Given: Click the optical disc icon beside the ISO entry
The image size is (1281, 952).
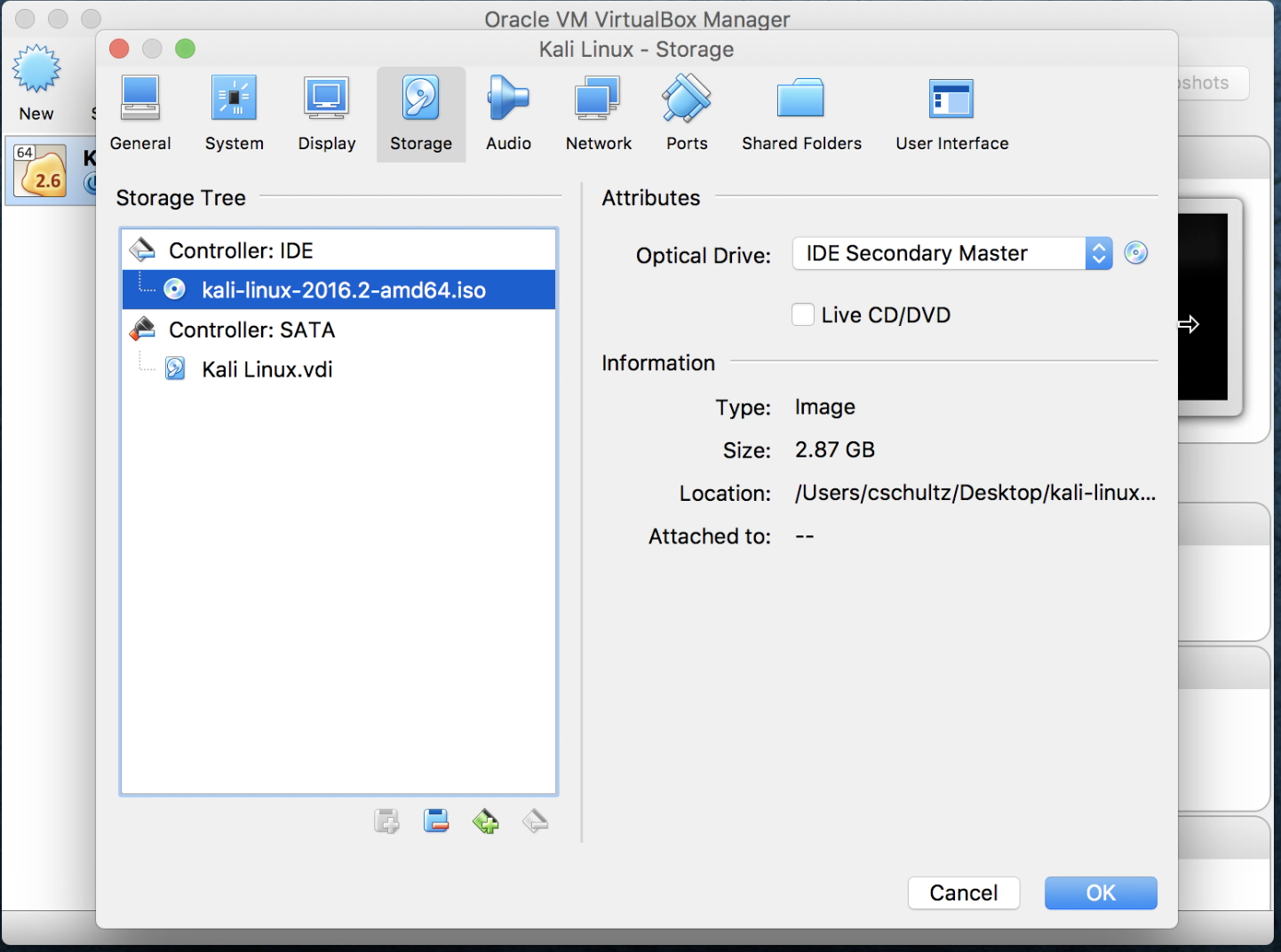Looking at the screenshot, I should point(175,290).
